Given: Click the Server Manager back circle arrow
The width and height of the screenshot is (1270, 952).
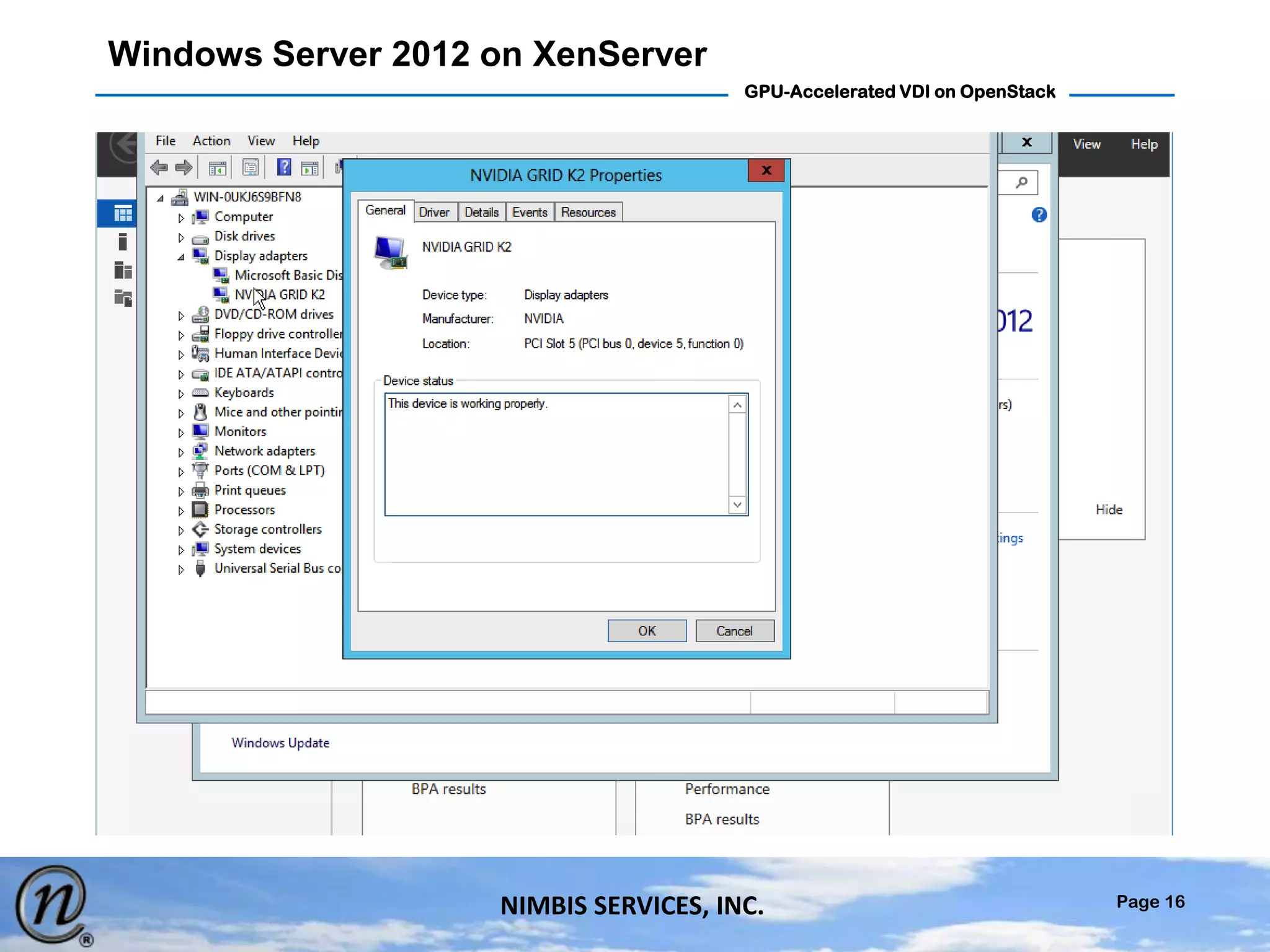Looking at the screenshot, I should [124, 147].
